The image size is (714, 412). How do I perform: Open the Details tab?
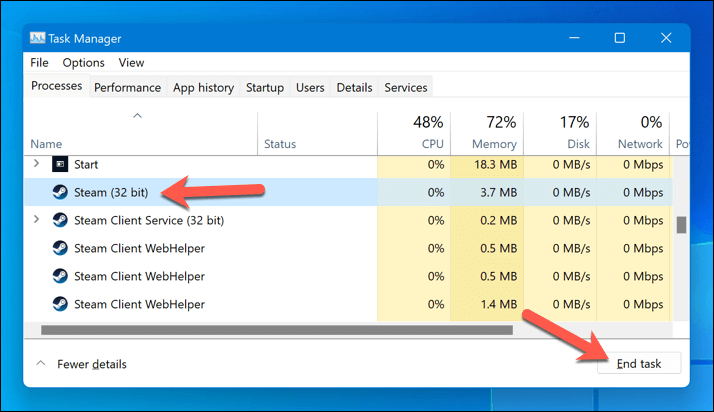[354, 88]
